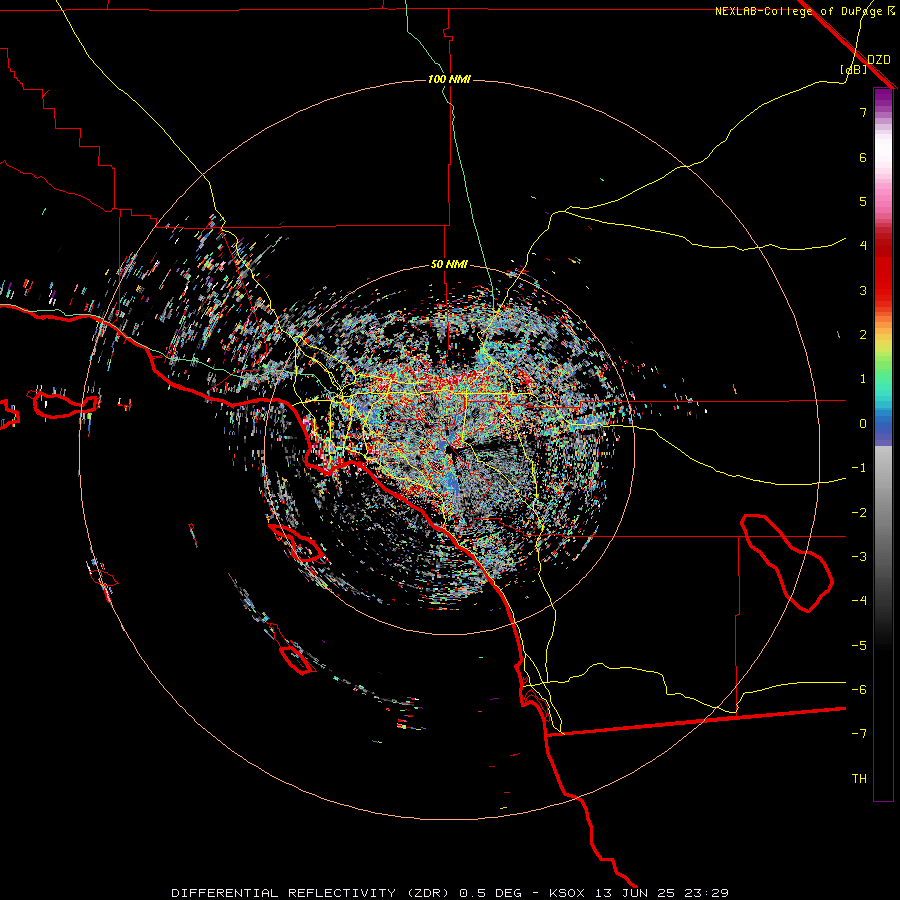This screenshot has width=900, height=900.
Task: Select the -7 dB scale value
Action: click(859, 734)
